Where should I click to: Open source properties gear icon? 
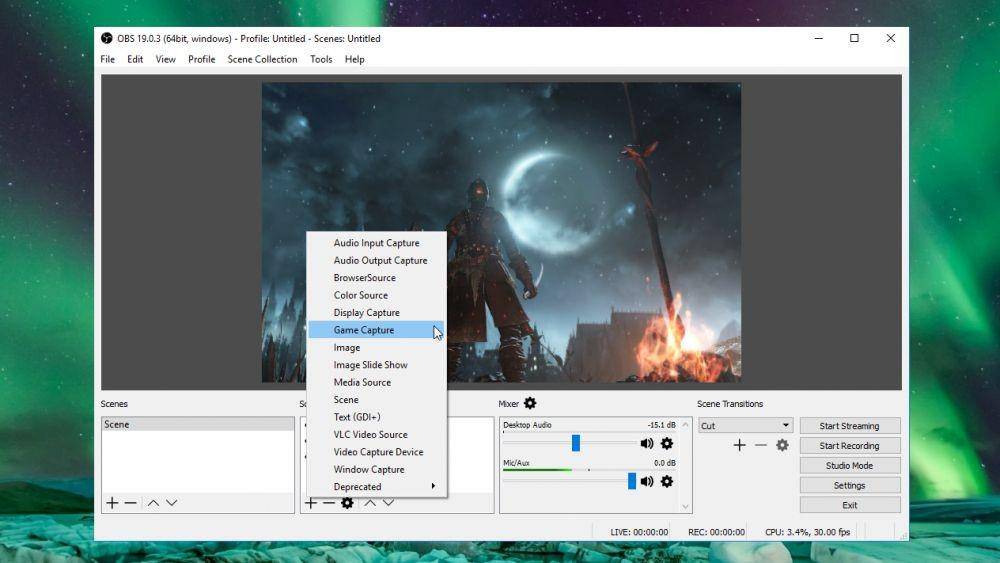(347, 503)
